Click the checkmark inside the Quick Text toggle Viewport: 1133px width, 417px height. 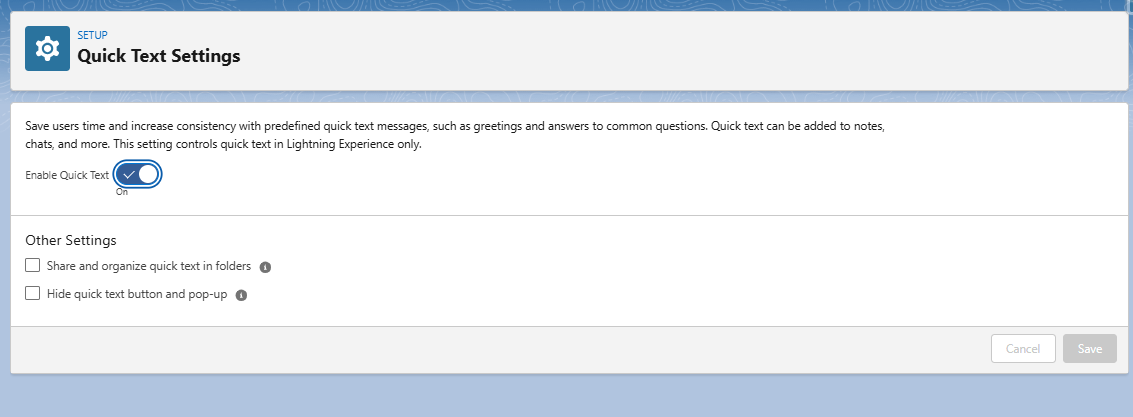pos(128,174)
